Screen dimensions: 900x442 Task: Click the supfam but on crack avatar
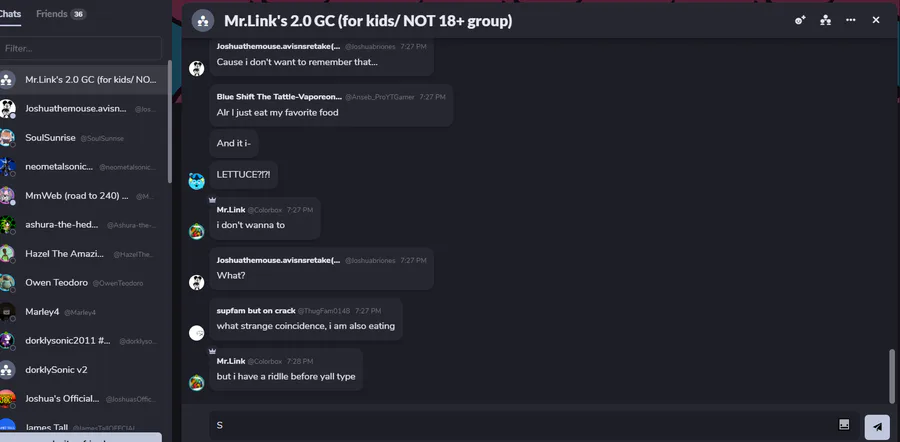point(197,332)
